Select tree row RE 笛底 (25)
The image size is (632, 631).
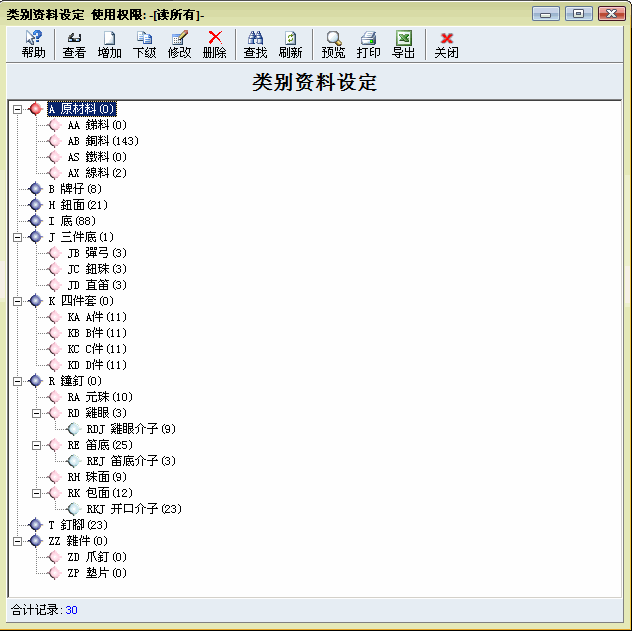100,445
